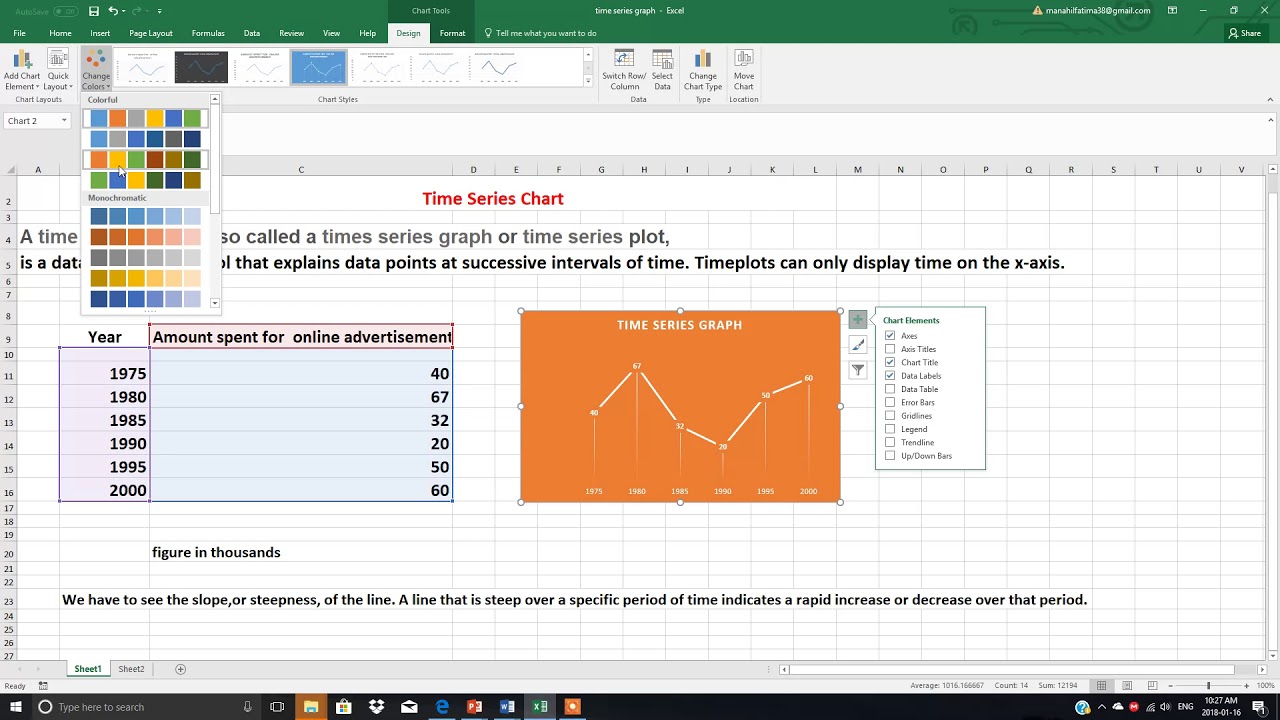Viewport: 1280px width, 720px height.
Task: Select the orange Monochromatic palette row
Action: click(x=145, y=237)
